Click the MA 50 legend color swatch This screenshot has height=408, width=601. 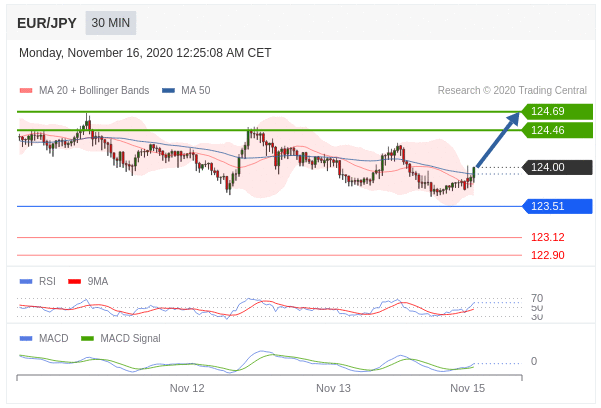[168, 90]
